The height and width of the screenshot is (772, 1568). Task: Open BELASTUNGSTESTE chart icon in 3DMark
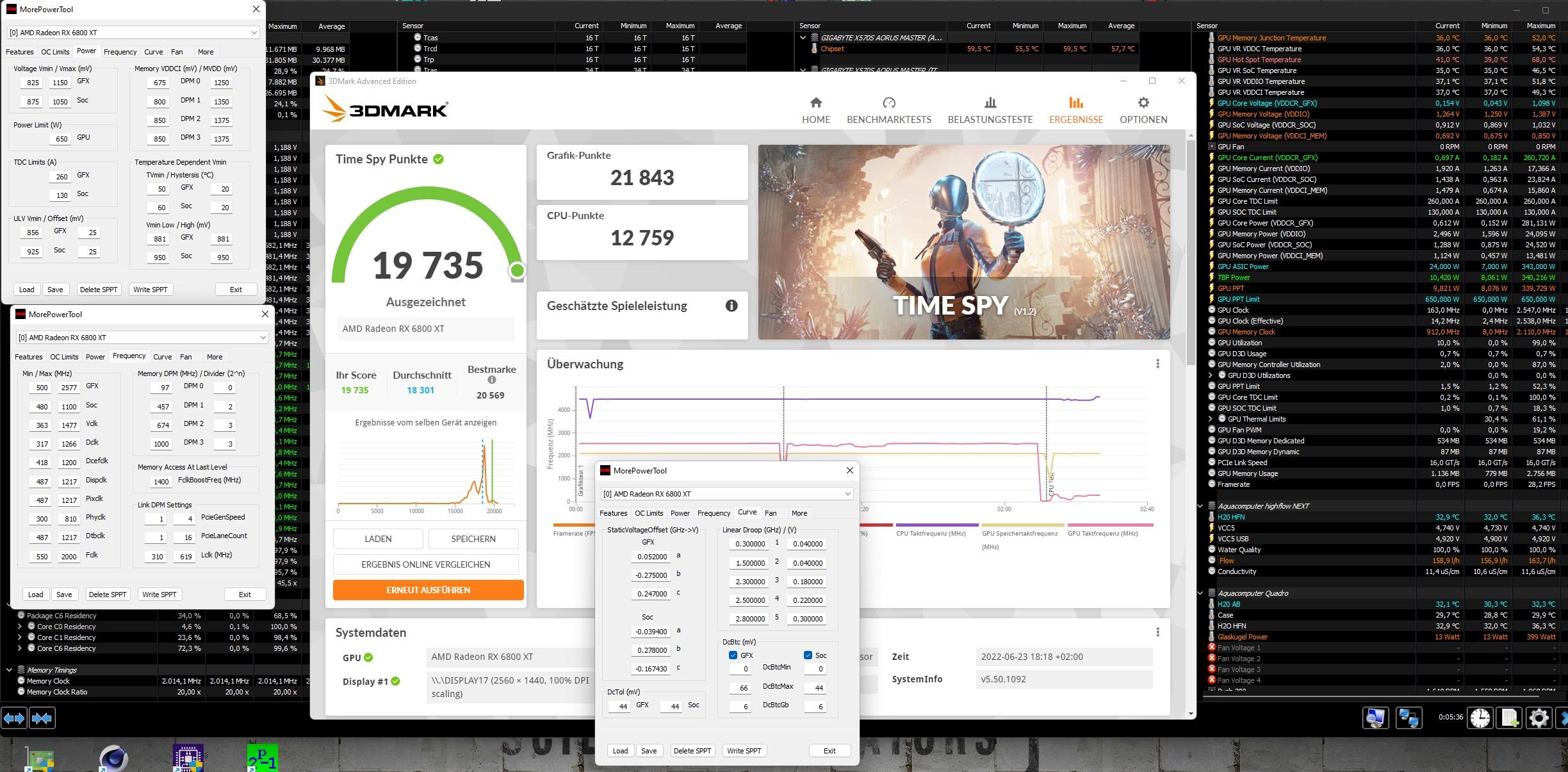990,103
